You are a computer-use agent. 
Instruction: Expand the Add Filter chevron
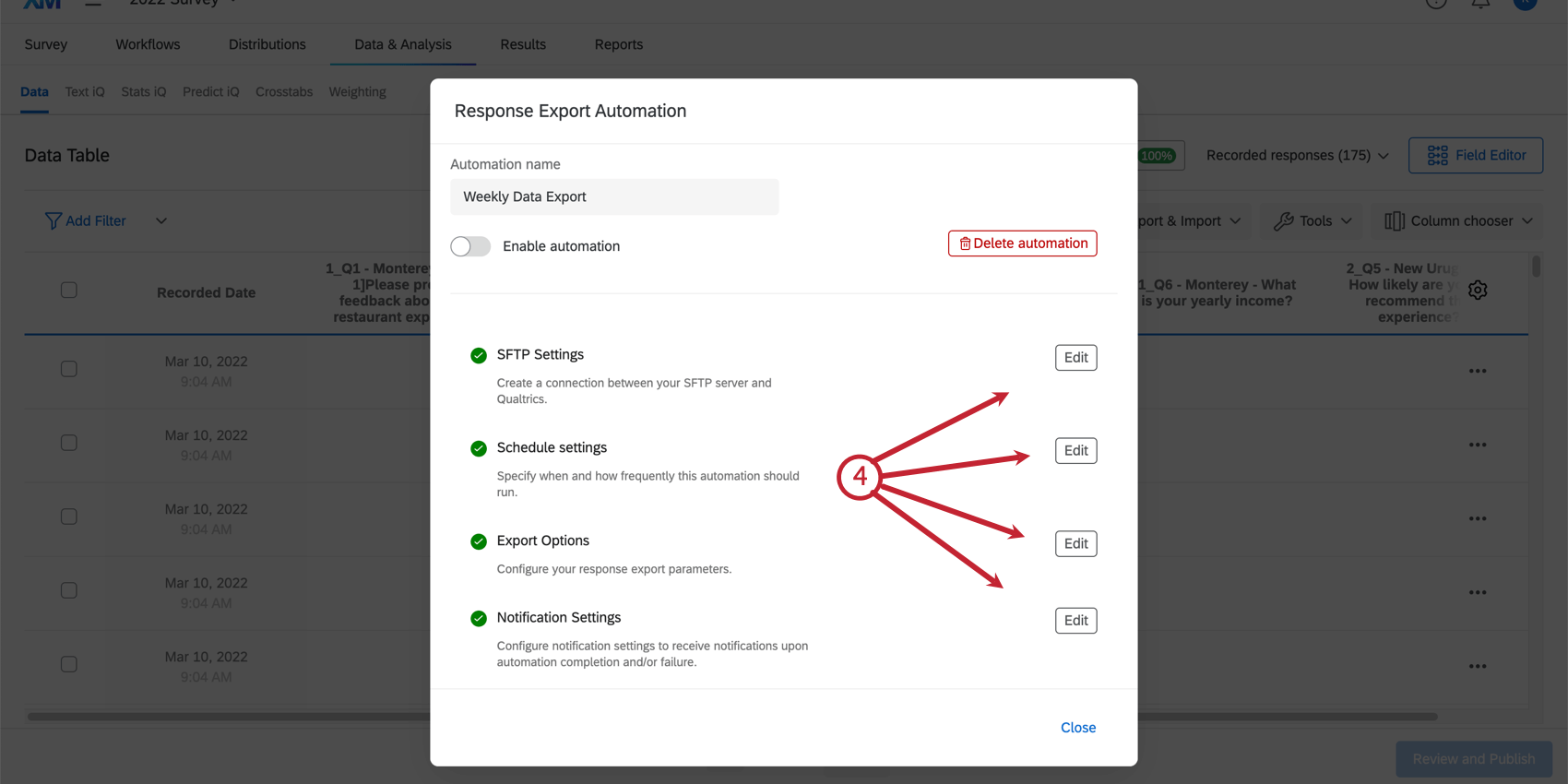pyautogui.click(x=161, y=220)
